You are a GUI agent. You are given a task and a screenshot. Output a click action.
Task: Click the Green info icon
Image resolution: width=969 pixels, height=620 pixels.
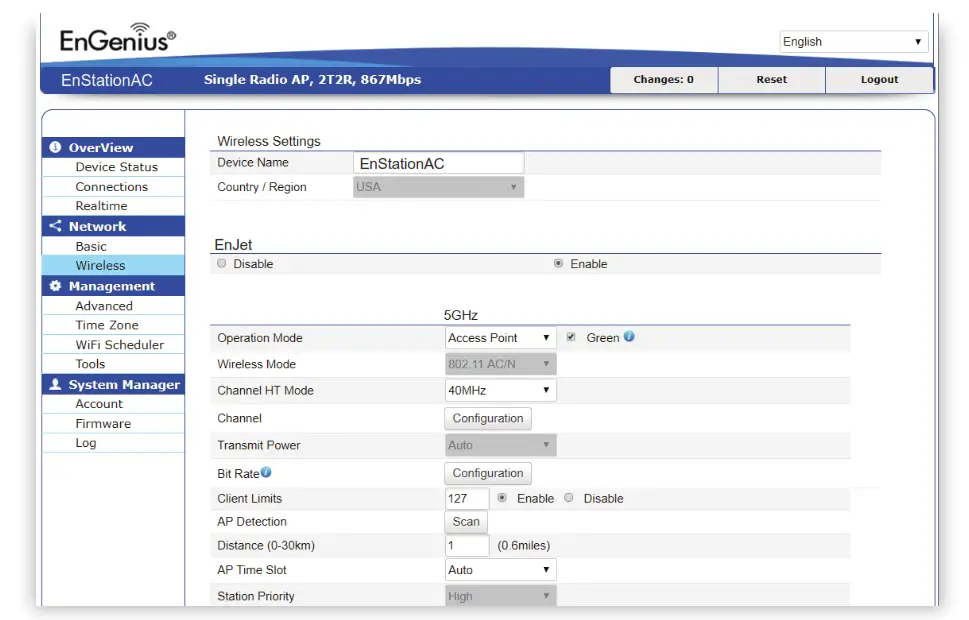(x=629, y=337)
